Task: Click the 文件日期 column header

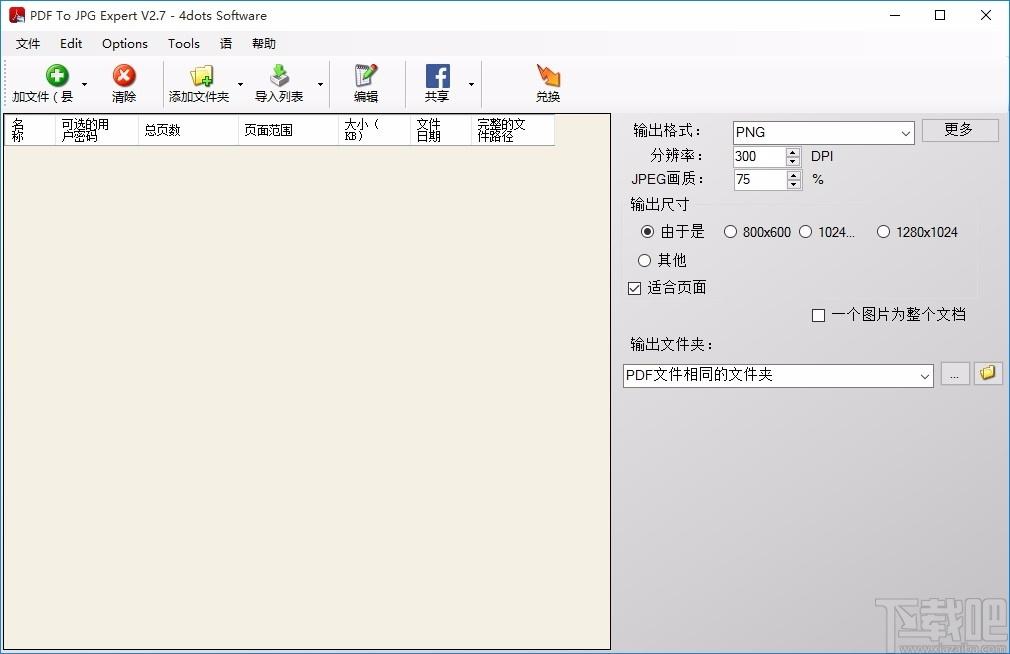Action: click(x=441, y=130)
